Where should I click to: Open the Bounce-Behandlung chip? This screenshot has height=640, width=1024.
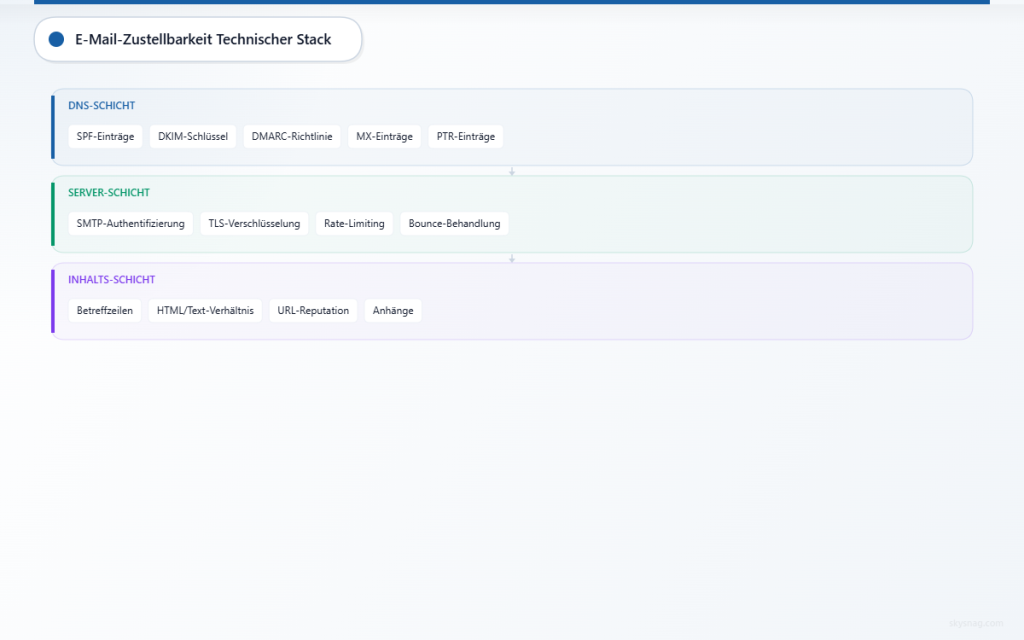point(454,224)
